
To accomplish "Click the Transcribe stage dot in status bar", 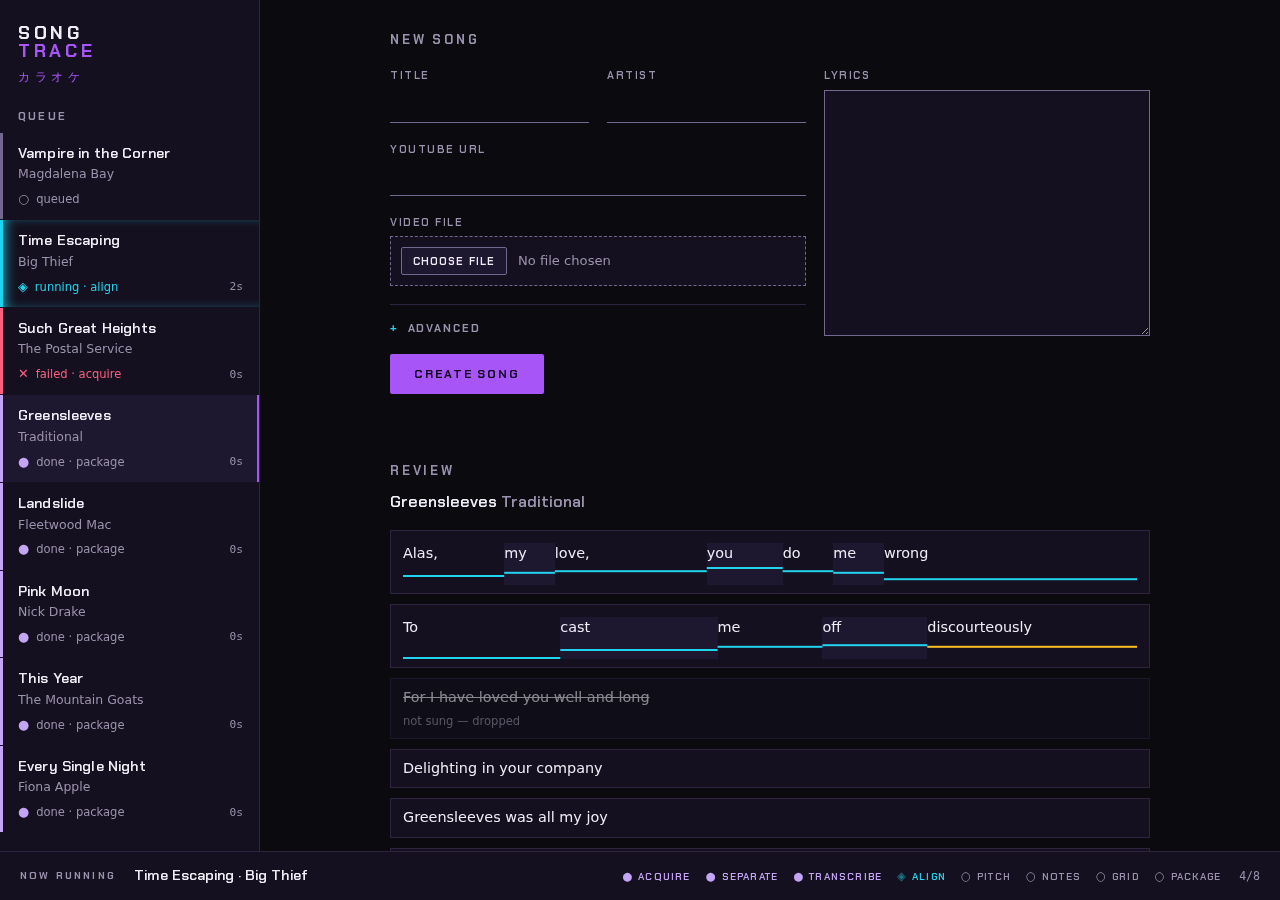I will (798, 877).
